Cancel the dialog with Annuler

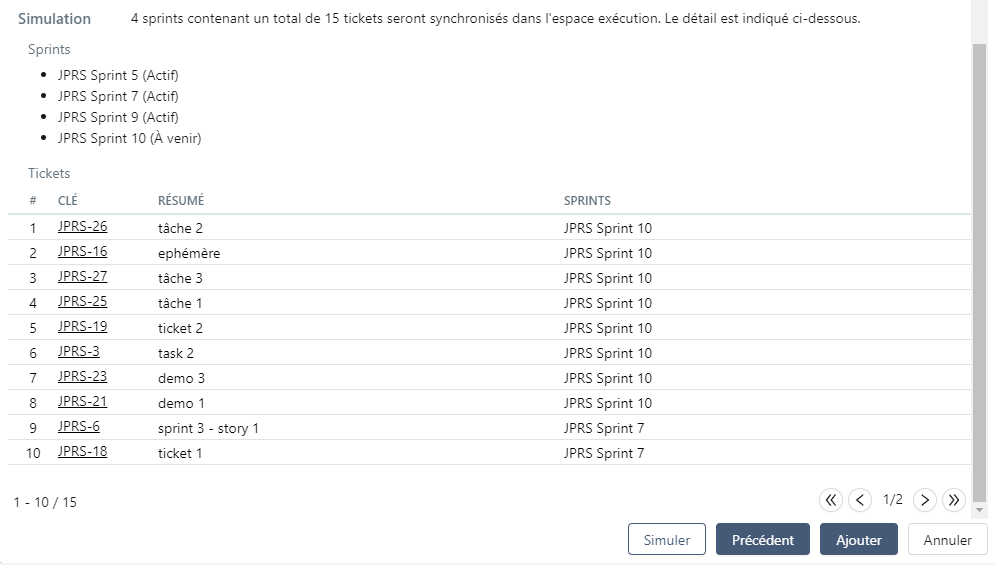coord(947,539)
